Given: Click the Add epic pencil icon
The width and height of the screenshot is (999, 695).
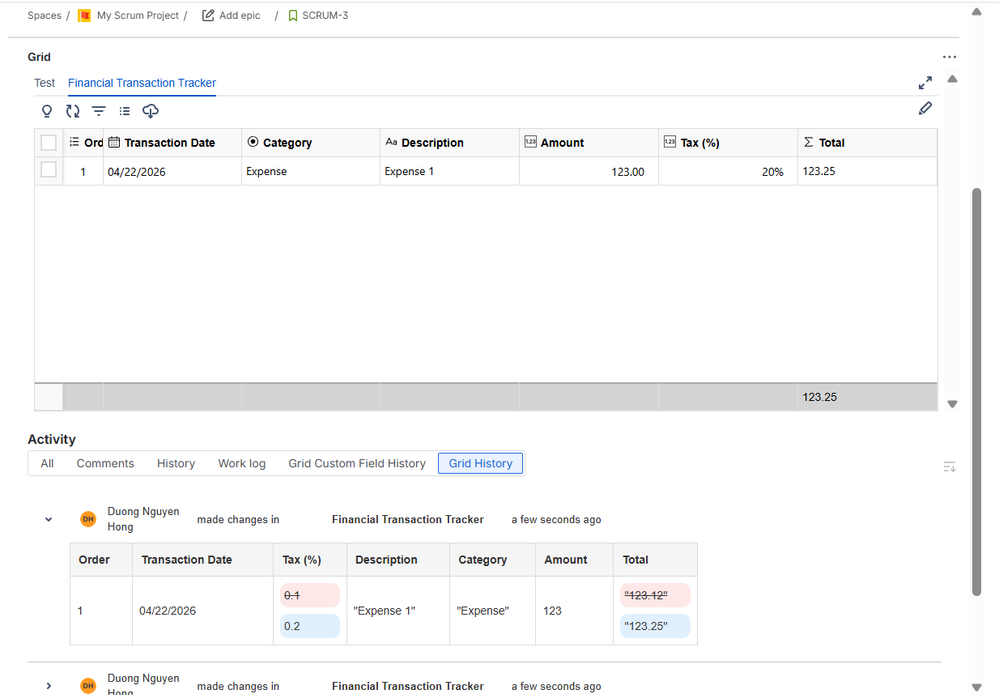Looking at the screenshot, I should (208, 15).
